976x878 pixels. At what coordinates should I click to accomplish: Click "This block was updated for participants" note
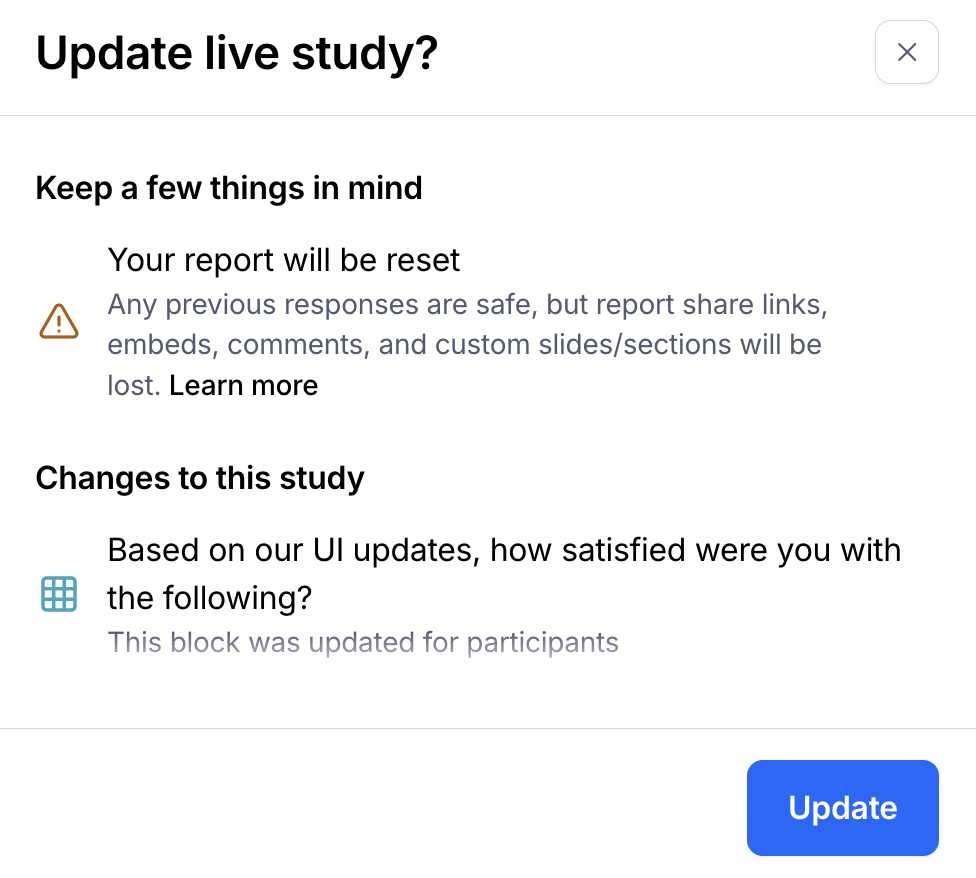coord(363,642)
